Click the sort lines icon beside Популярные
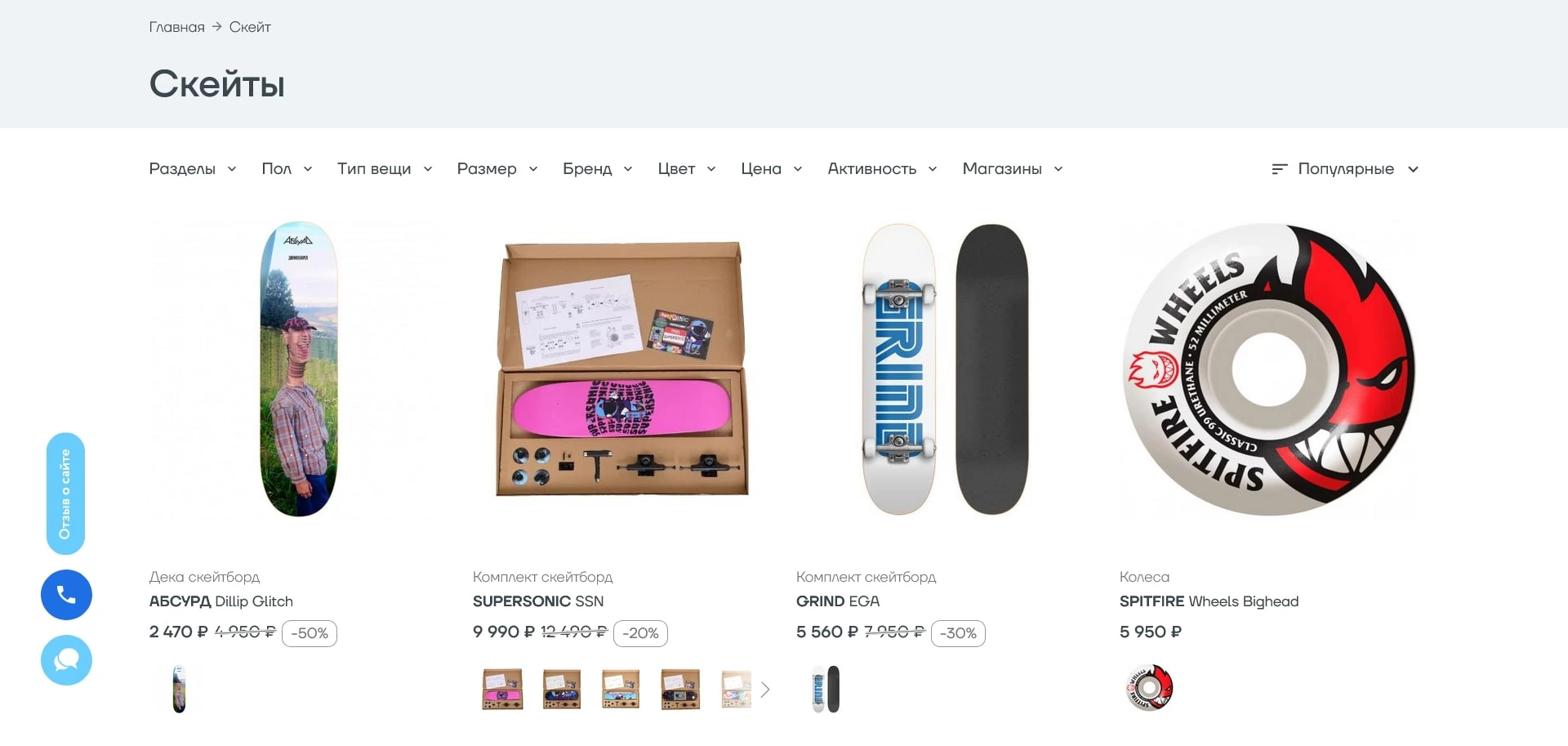1568x746 pixels. [1280, 169]
